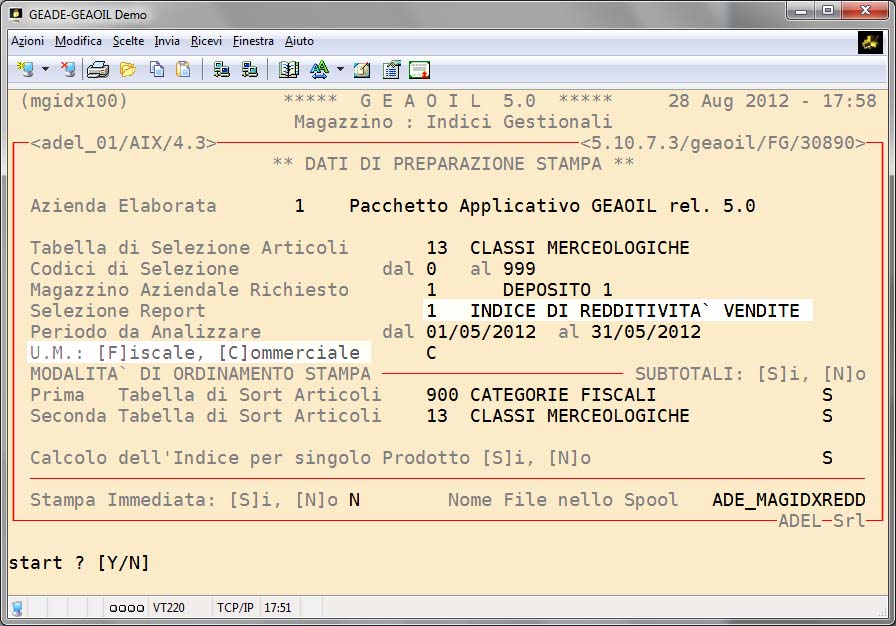This screenshot has width=896, height=626.
Task: Click the font size icon
Action: click(319, 70)
